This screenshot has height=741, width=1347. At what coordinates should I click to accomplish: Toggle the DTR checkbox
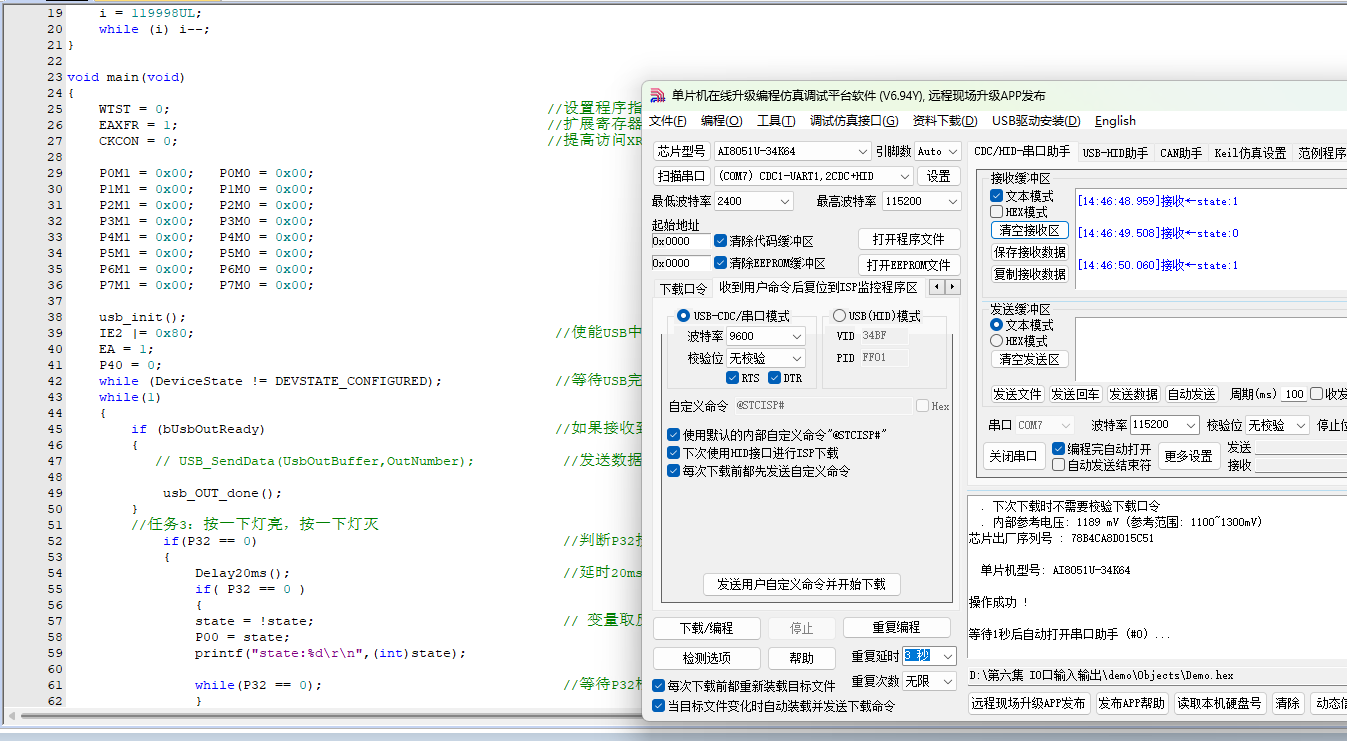pyautogui.click(x=785, y=378)
